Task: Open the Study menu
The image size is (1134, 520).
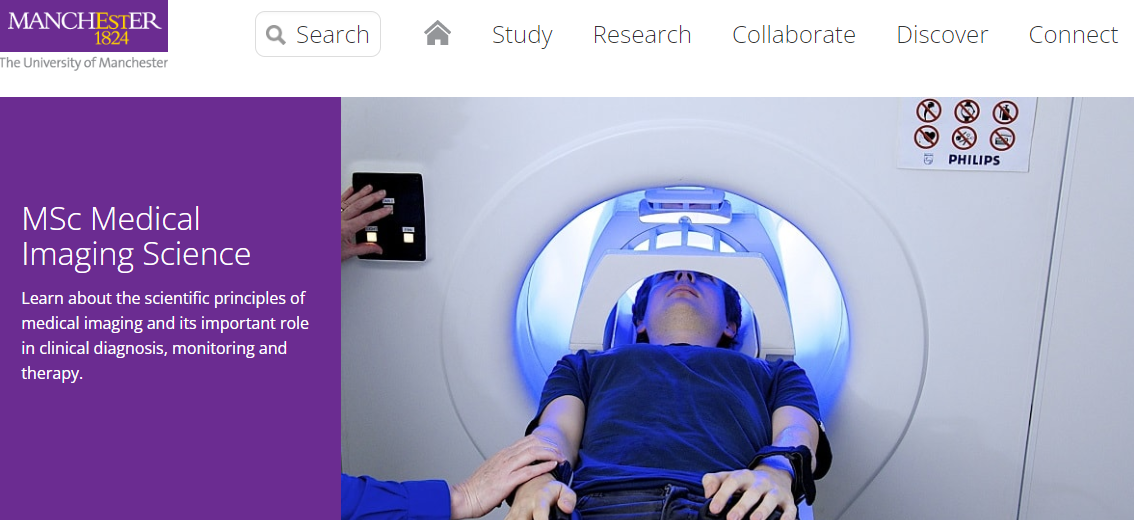Action: [522, 35]
